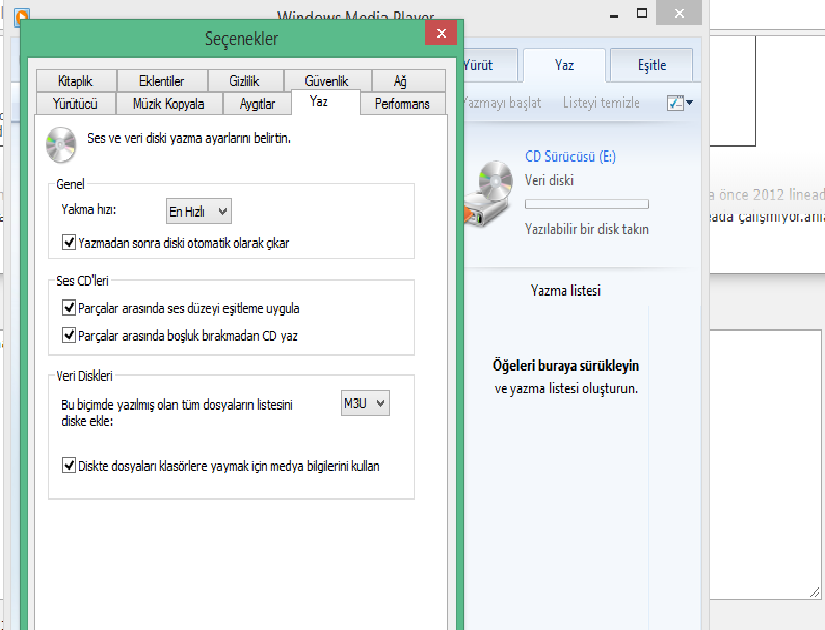Click the 'CD Sürücüsü (E:)' link

coord(571,156)
